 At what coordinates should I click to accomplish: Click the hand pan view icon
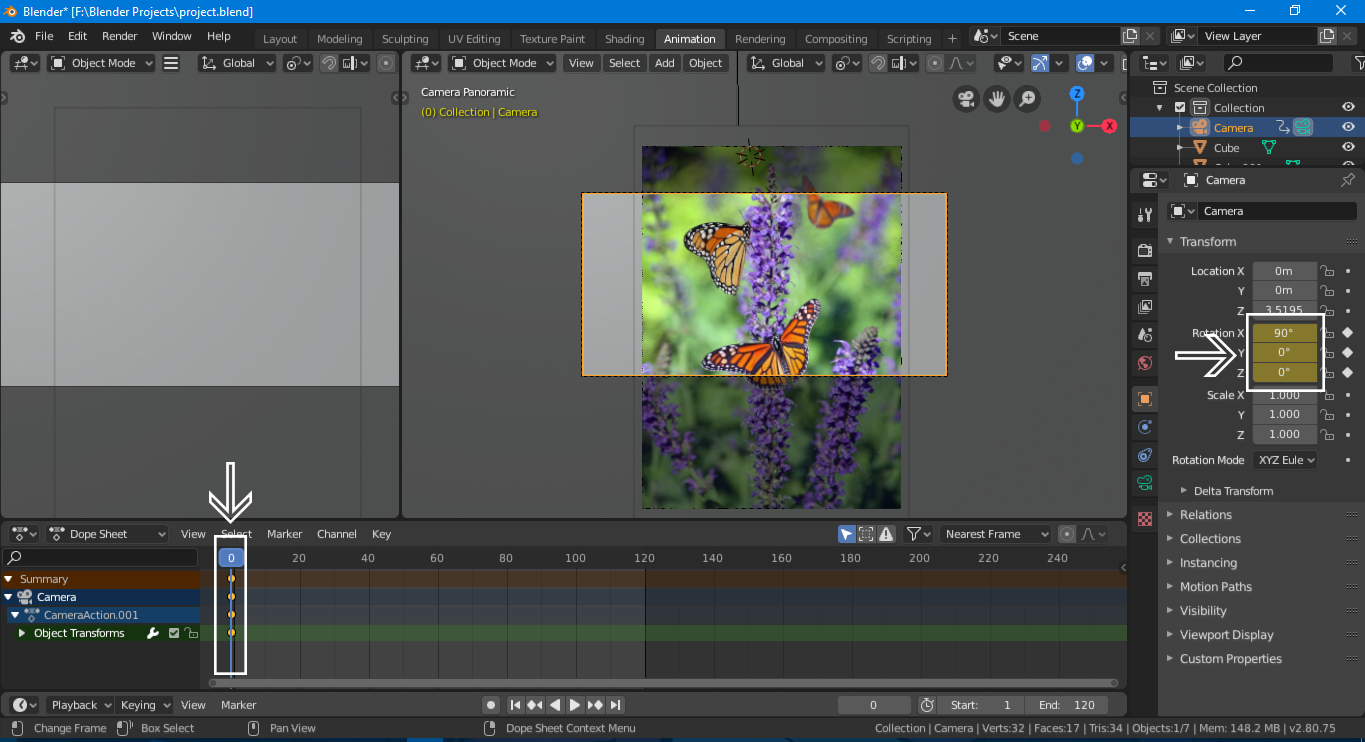click(996, 98)
